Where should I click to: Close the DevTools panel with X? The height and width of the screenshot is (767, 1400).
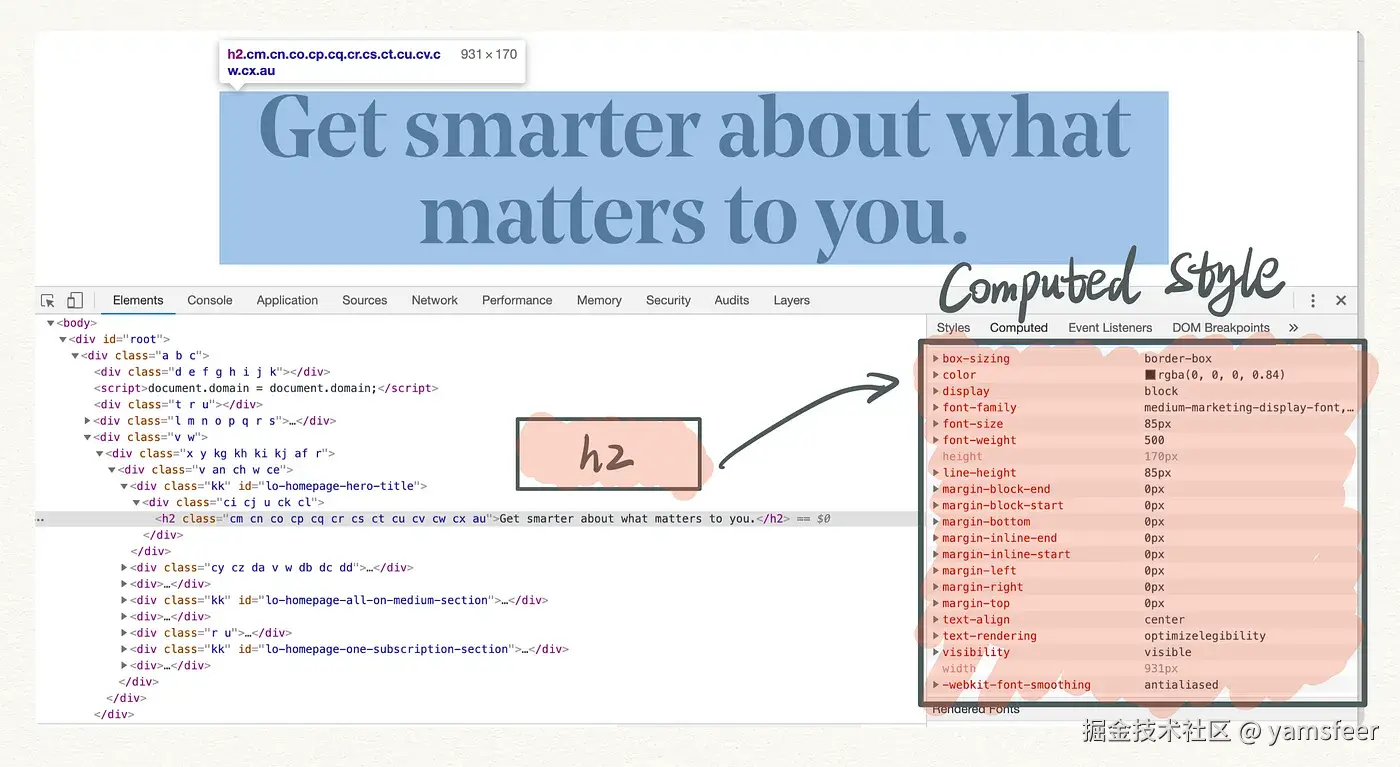1341,300
